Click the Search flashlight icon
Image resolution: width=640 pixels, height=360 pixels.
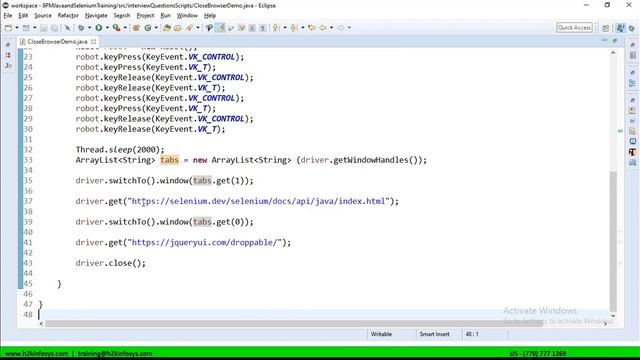[x=189, y=28]
